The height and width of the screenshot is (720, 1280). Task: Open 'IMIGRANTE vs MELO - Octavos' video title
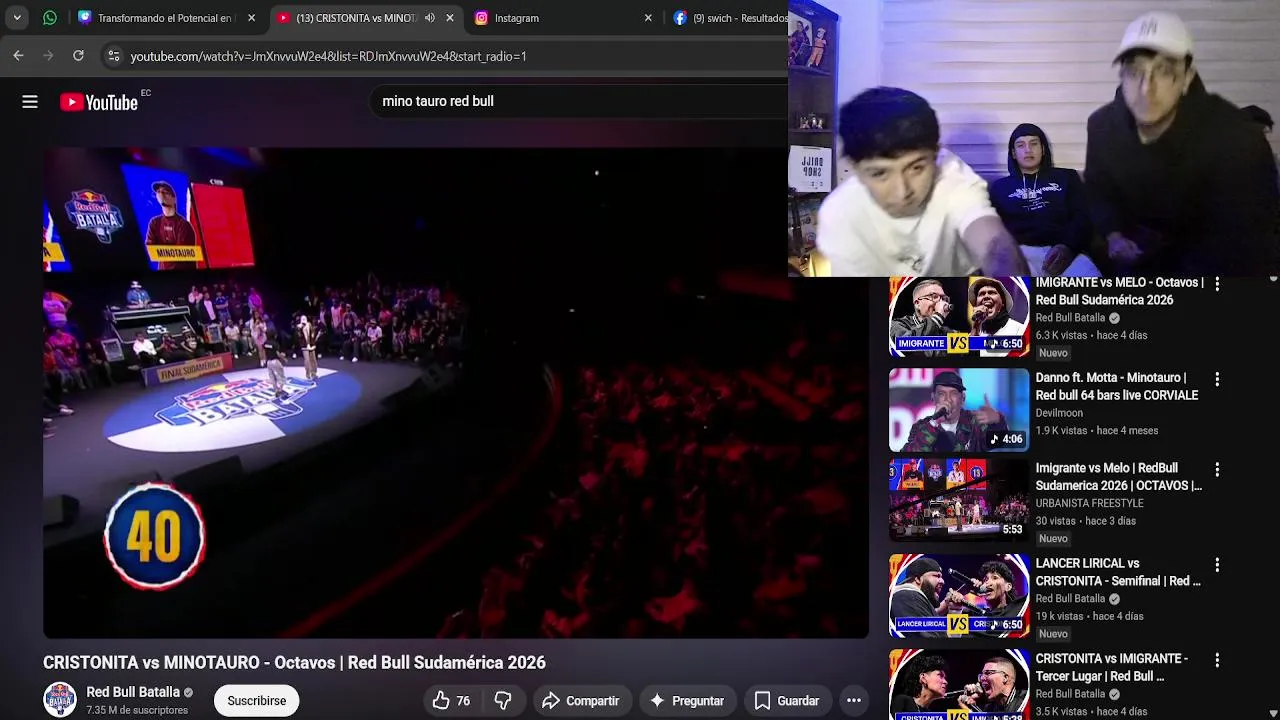point(1119,291)
